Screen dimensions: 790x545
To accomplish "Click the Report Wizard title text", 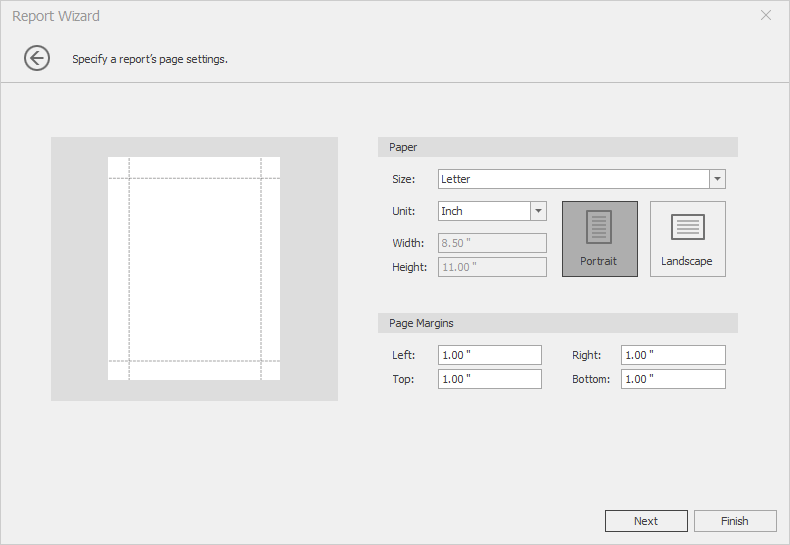I will point(56,16).
